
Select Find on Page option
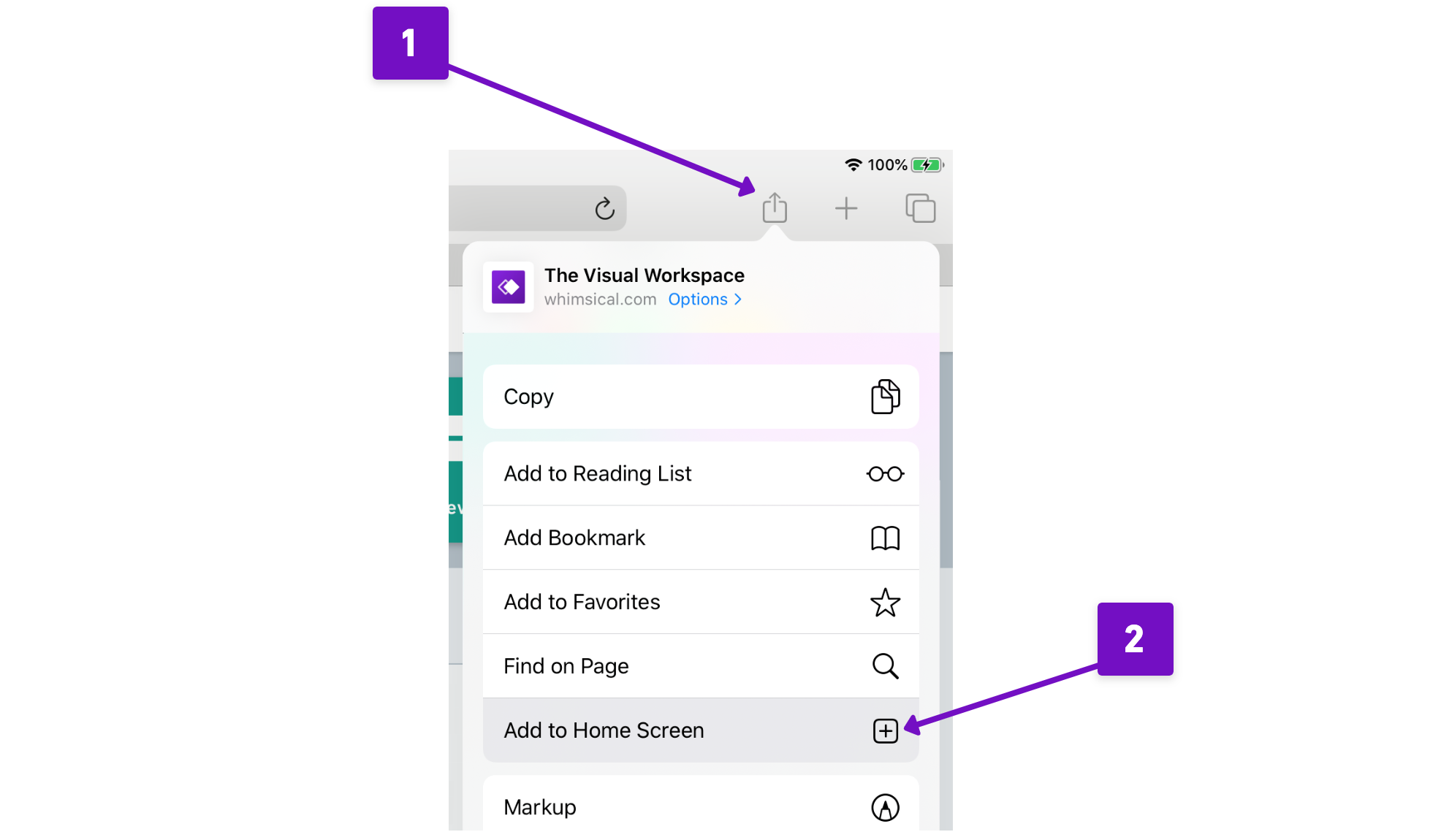699,665
